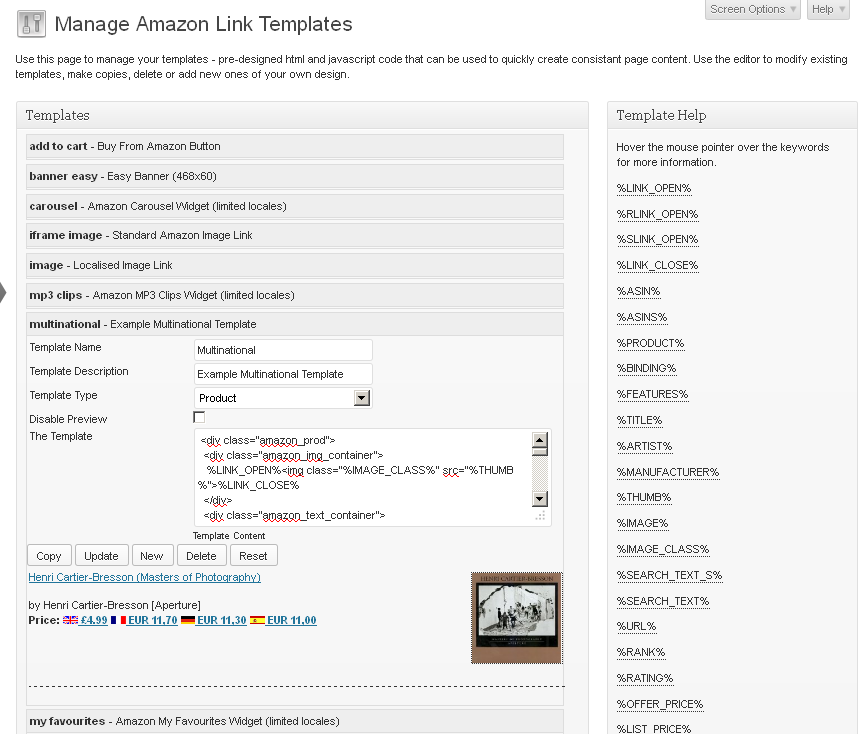Click the %LIST_PRICE% keyword
This screenshot has width=861, height=734.
pyautogui.click(x=653, y=729)
